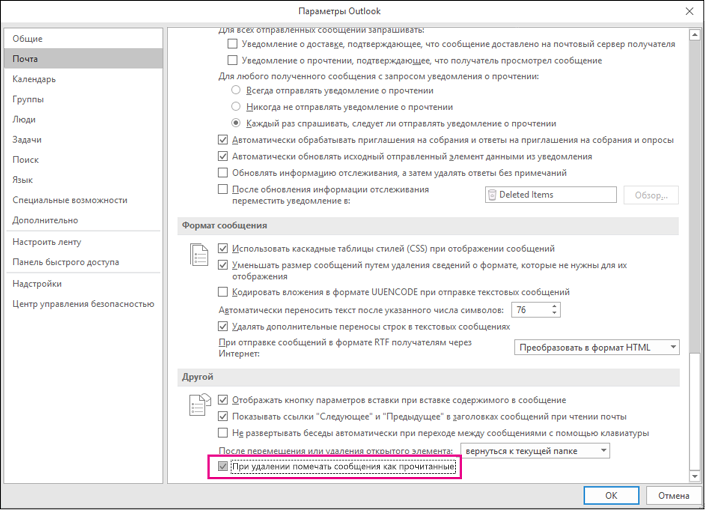Screen dimensions: 705x510
Task: Open the Общие settings category
Action: (83, 39)
